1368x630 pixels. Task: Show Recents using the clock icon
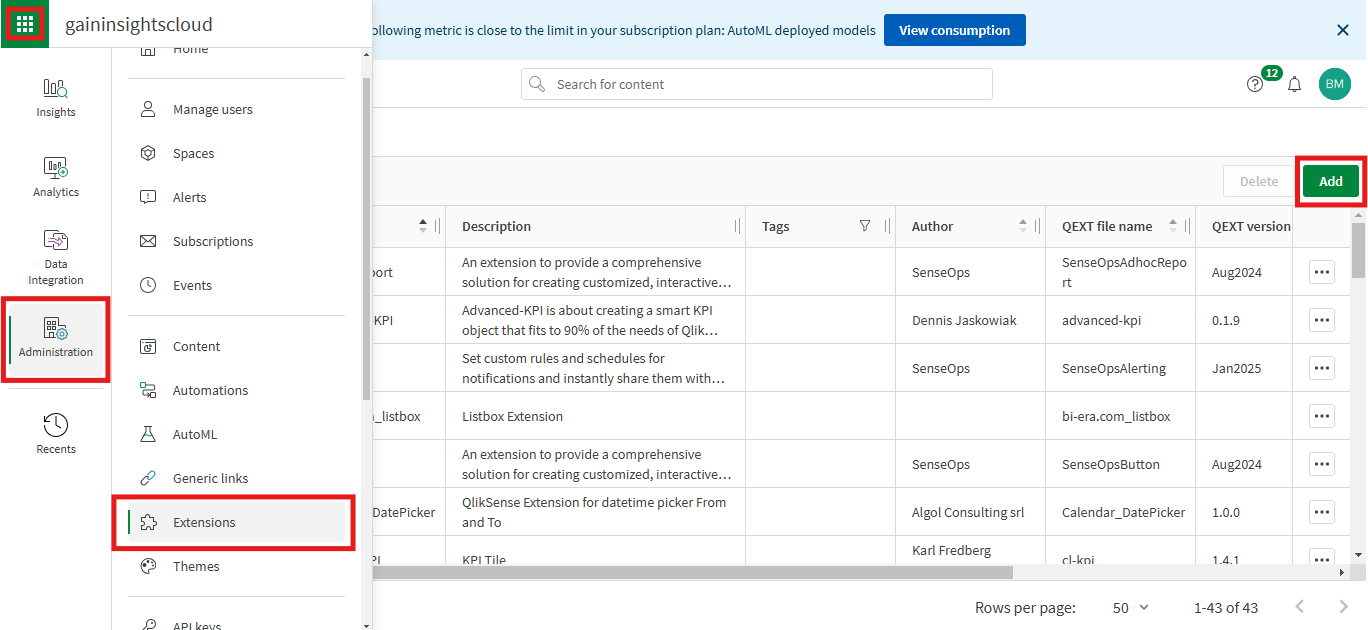coord(55,430)
